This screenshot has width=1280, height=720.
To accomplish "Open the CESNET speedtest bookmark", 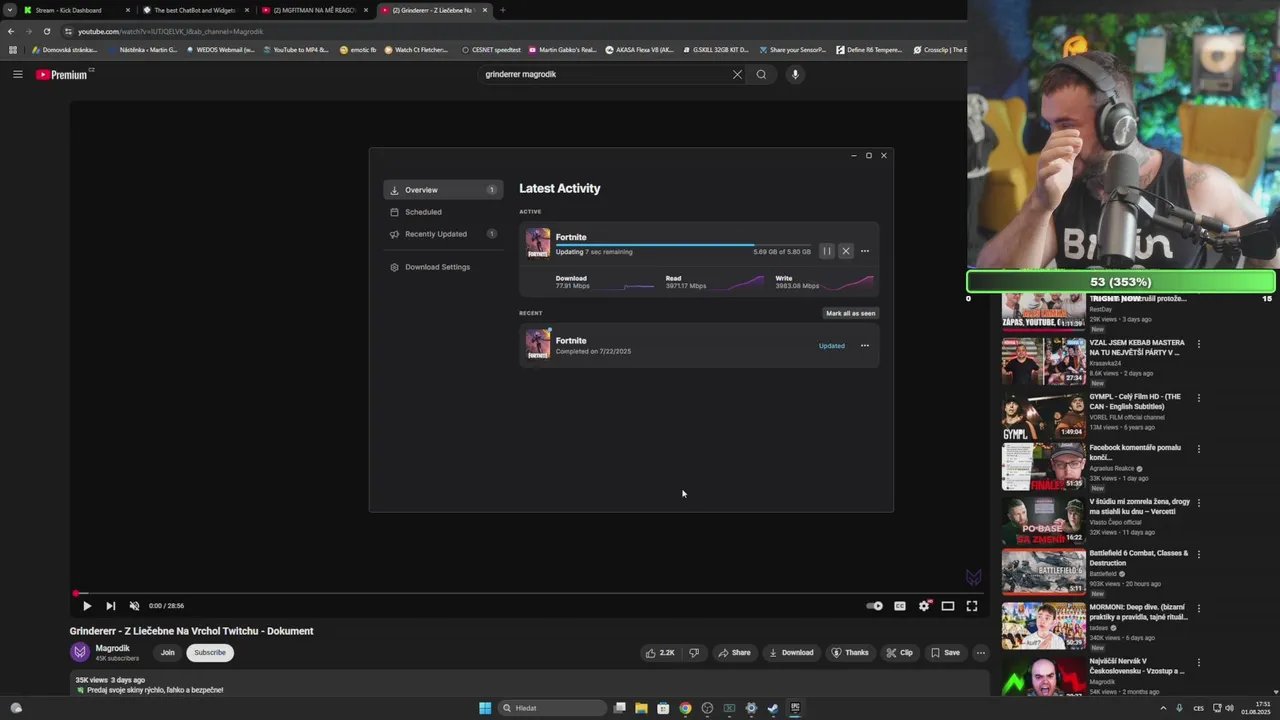I will pos(491,49).
